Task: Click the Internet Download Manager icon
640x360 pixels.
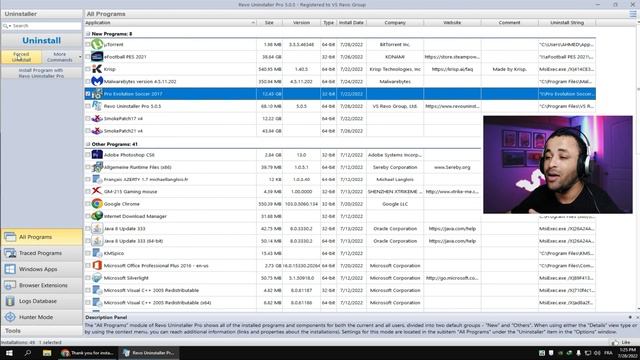Action: pos(97,216)
